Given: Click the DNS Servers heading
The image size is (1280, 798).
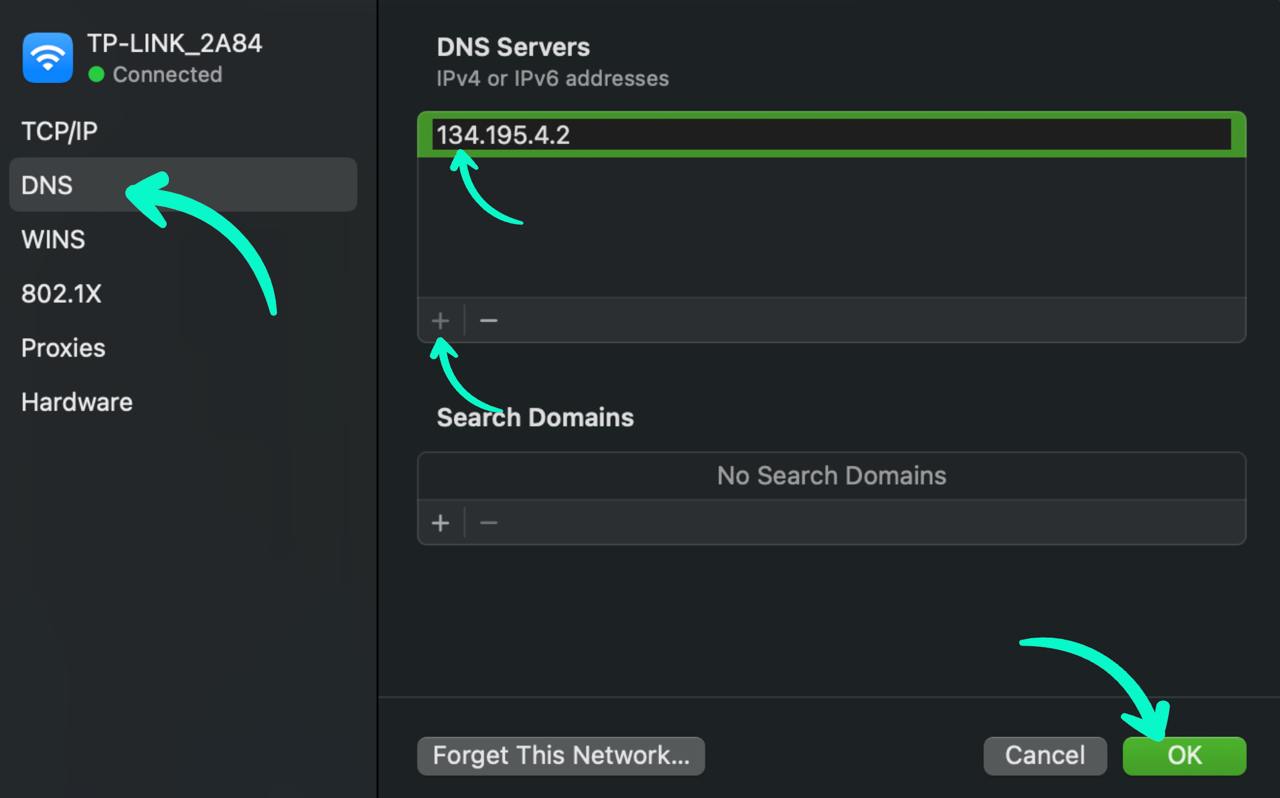Looking at the screenshot, I should pos(513,47).
